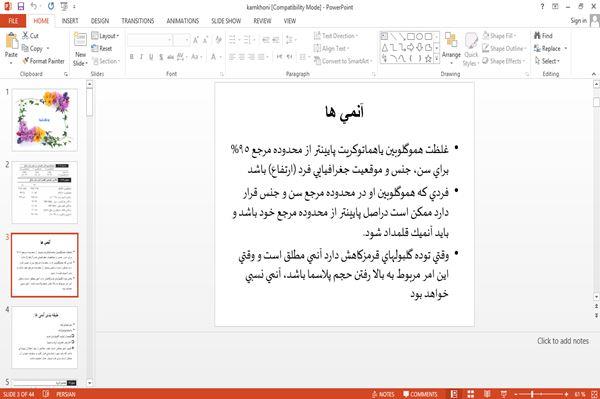
Task: Switch to Normal view in status bar
Action: click(x=454, y=394)
